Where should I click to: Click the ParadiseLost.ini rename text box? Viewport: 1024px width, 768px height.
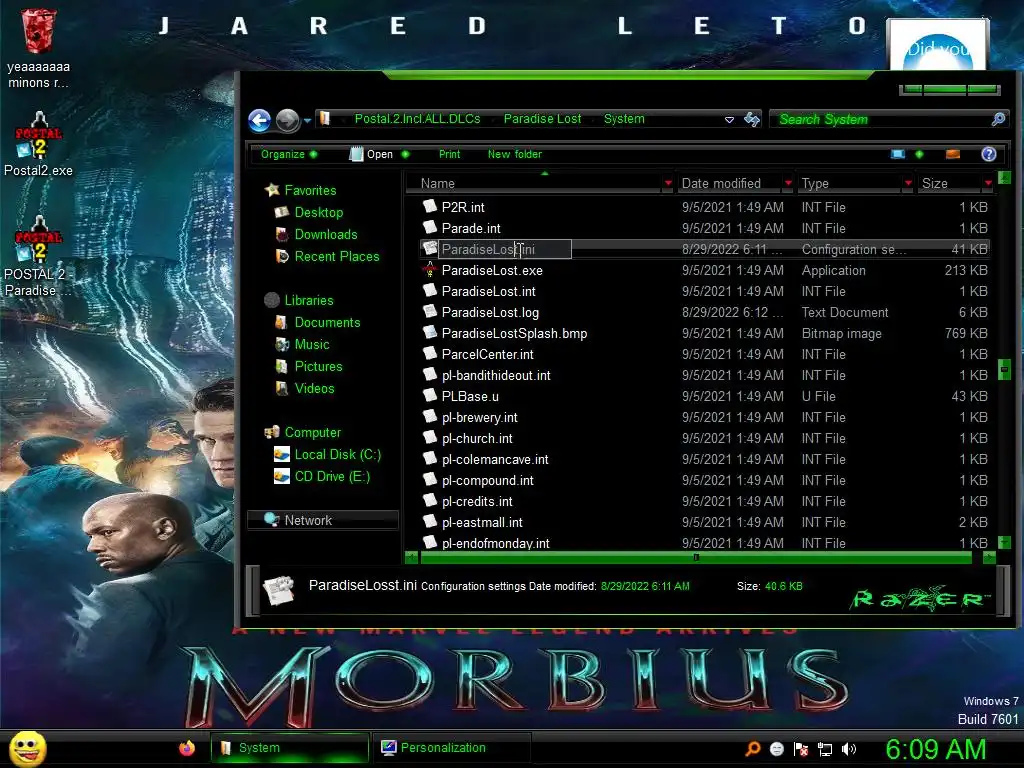[505, 249]
